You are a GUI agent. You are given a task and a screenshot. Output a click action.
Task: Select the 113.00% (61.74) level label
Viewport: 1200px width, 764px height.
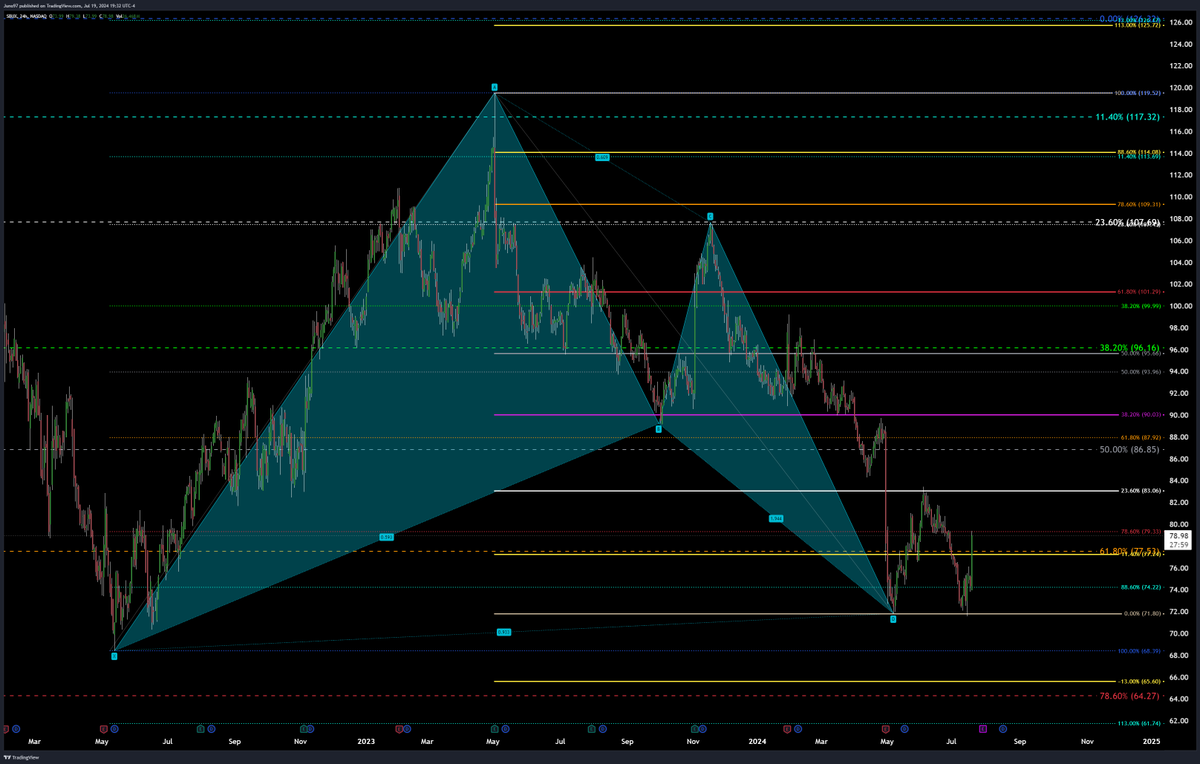[1139, 723]
